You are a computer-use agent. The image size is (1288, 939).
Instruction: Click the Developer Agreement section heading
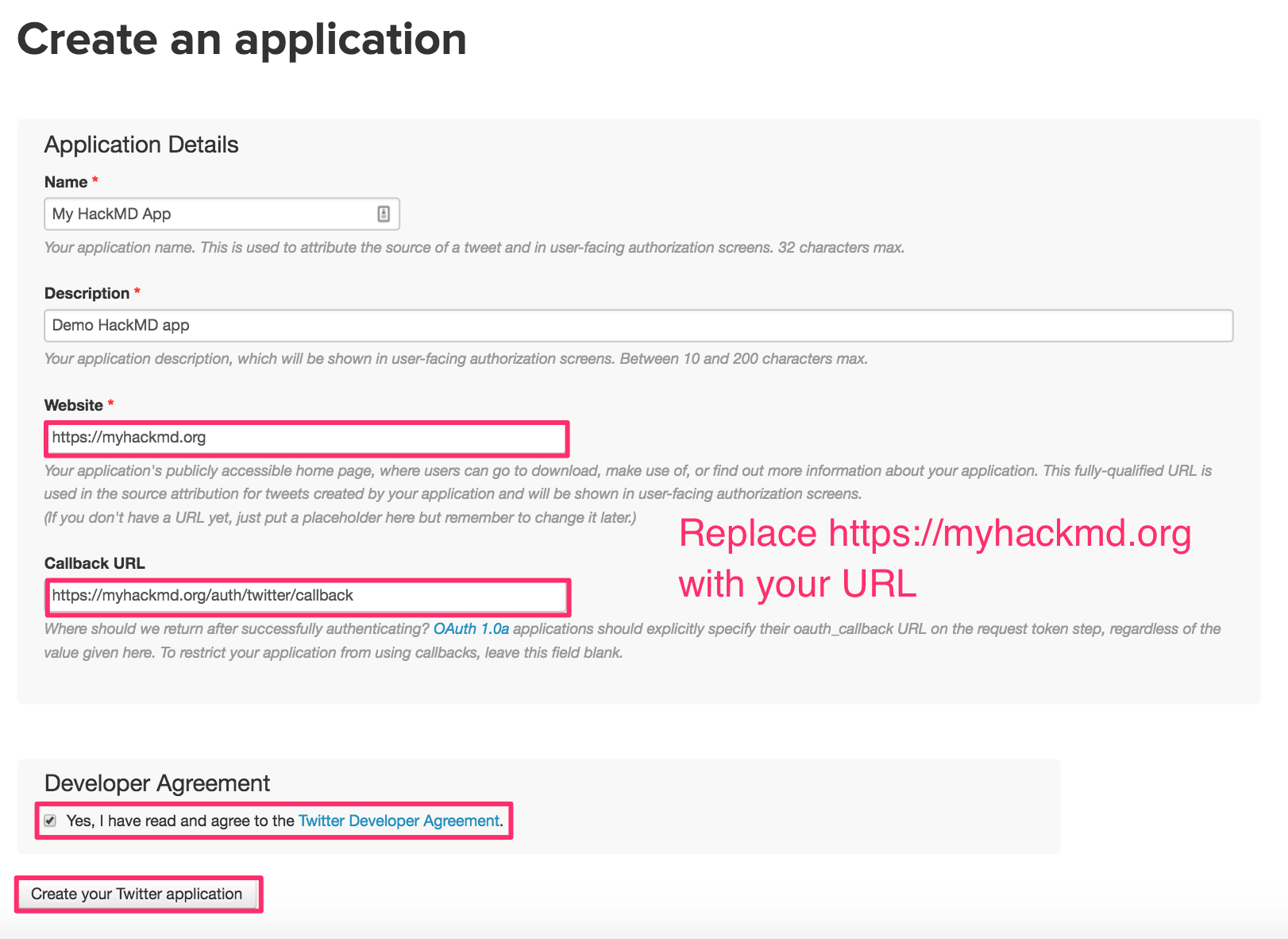click(157, 783)
